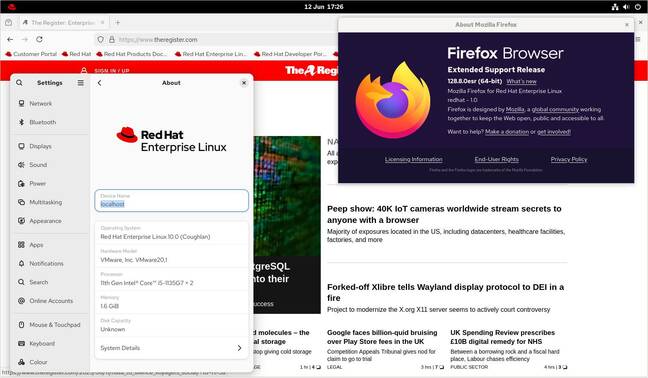
Task: Click Firefox back navigation arrow
Action: click(10, 39)
